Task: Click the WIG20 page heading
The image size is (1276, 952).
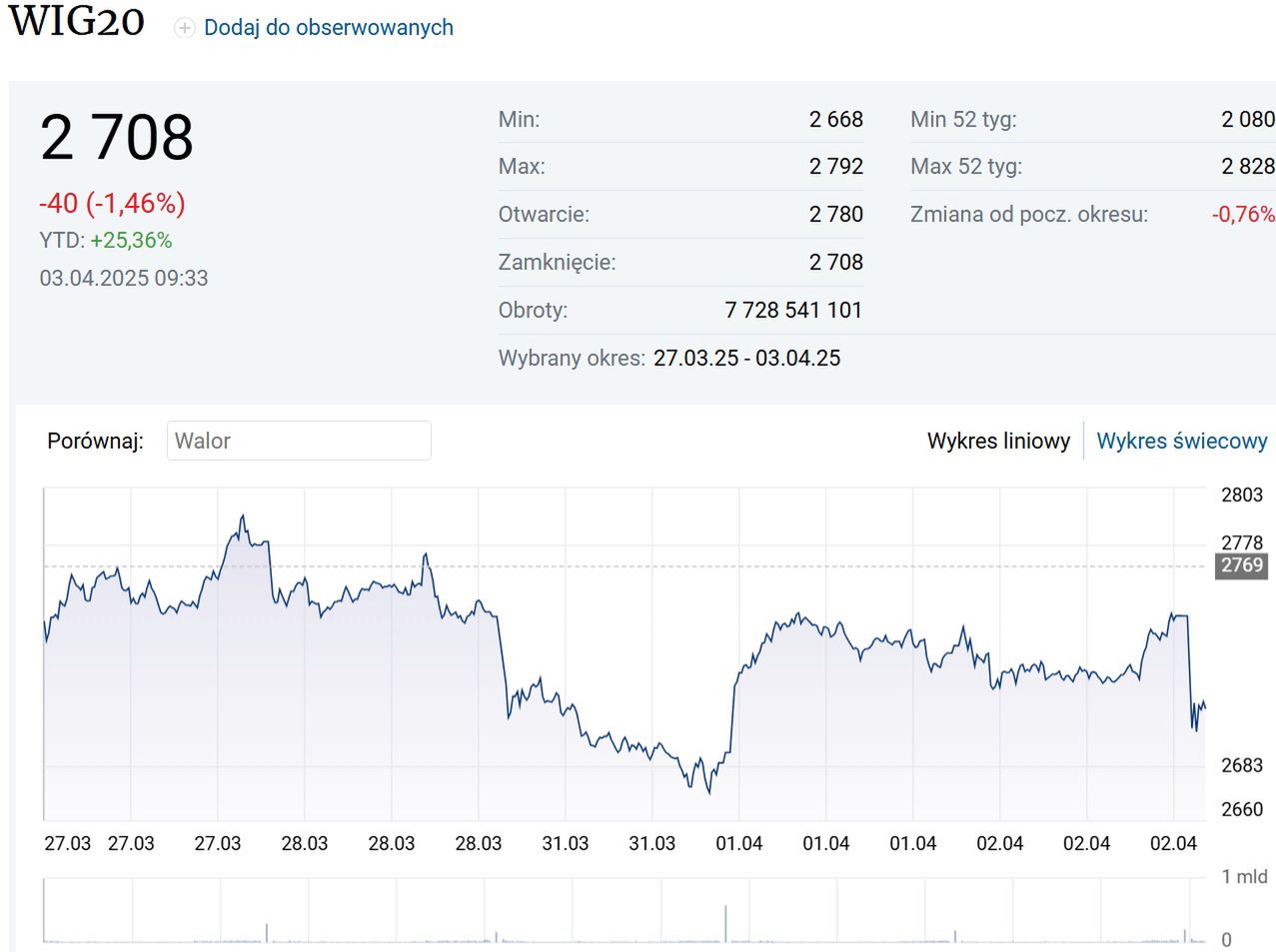Action: pos(77,22)
